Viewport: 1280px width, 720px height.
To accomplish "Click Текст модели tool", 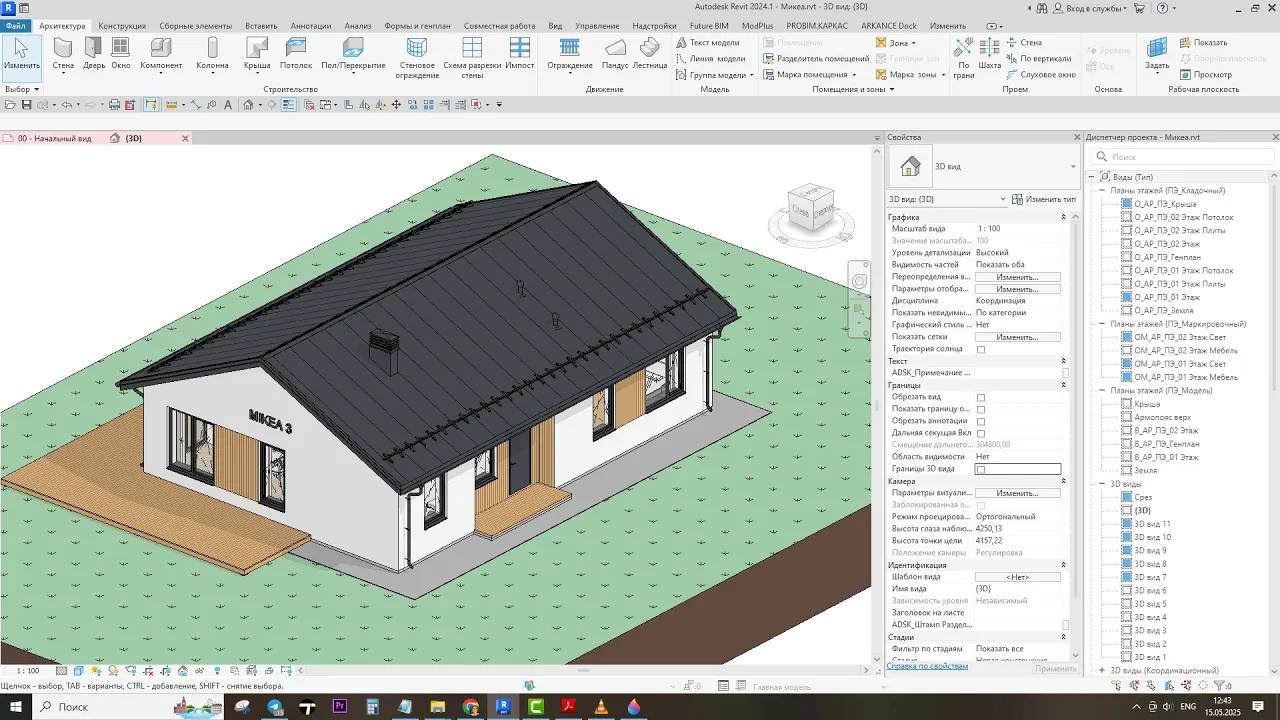I will 707,43.
